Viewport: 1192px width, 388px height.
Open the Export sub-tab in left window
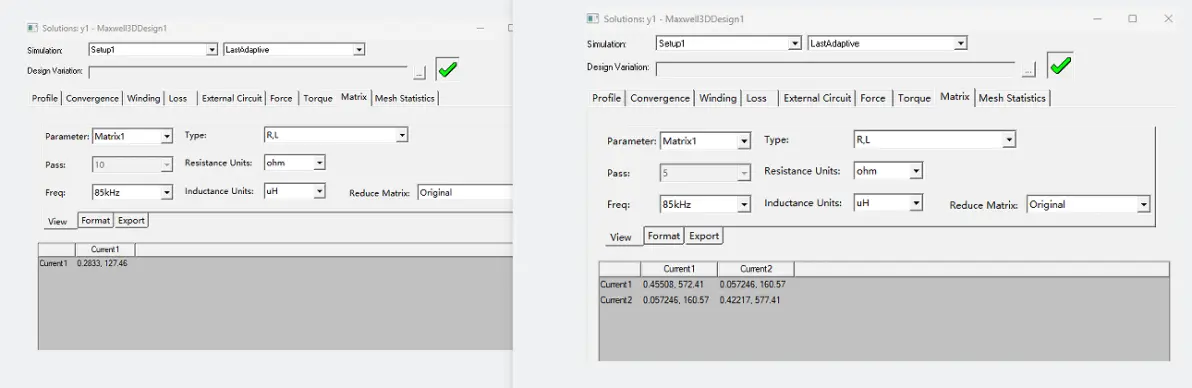131,220
